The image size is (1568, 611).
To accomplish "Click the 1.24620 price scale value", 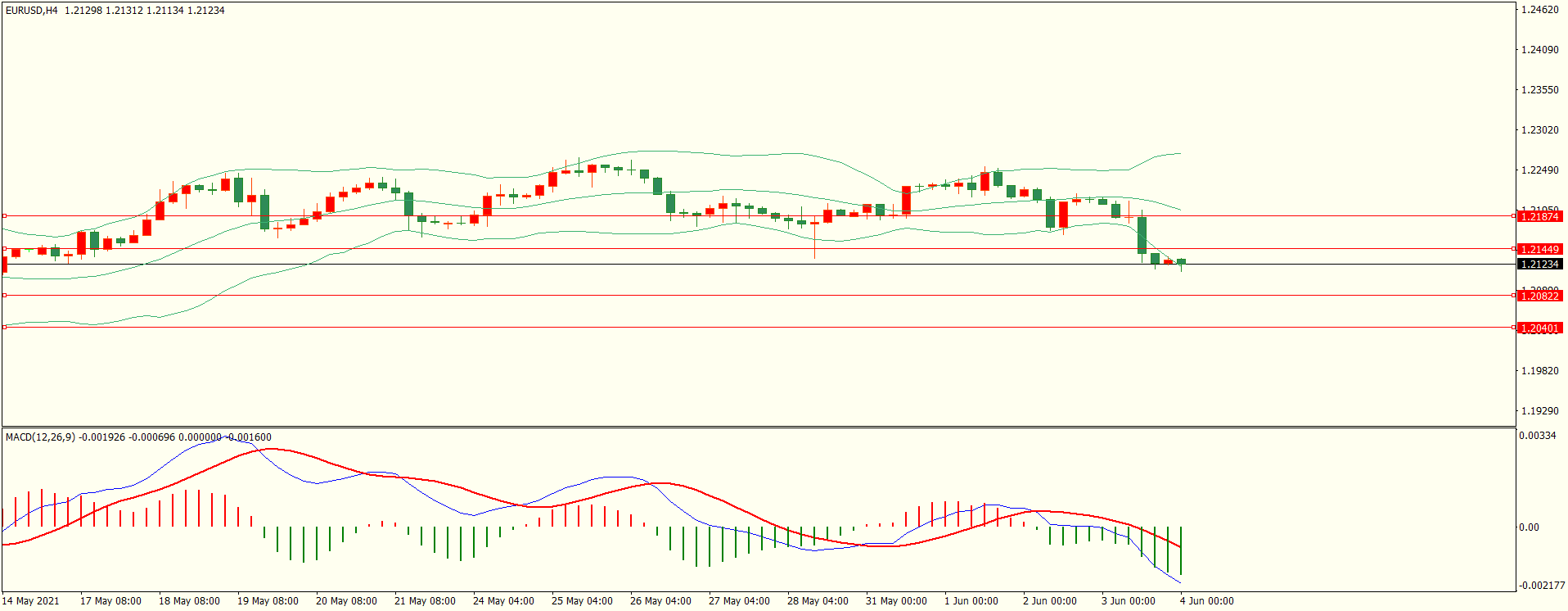I will [1539, 11].
